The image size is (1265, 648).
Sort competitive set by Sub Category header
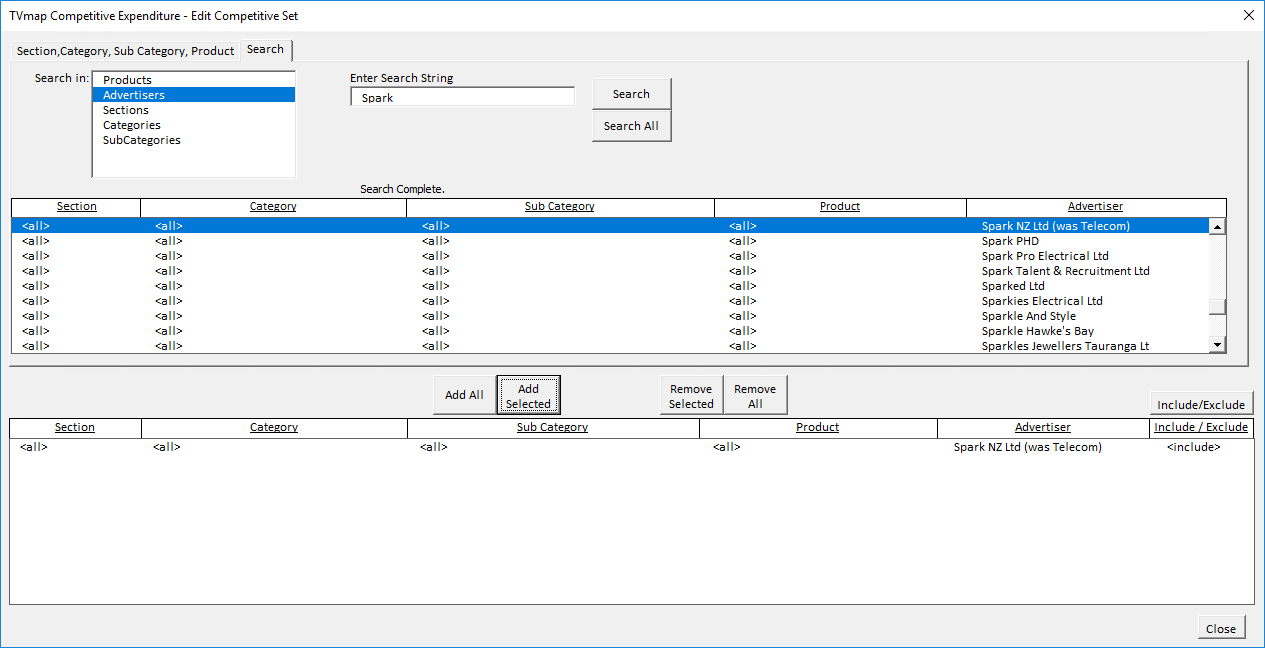click(x=552, y=428)
